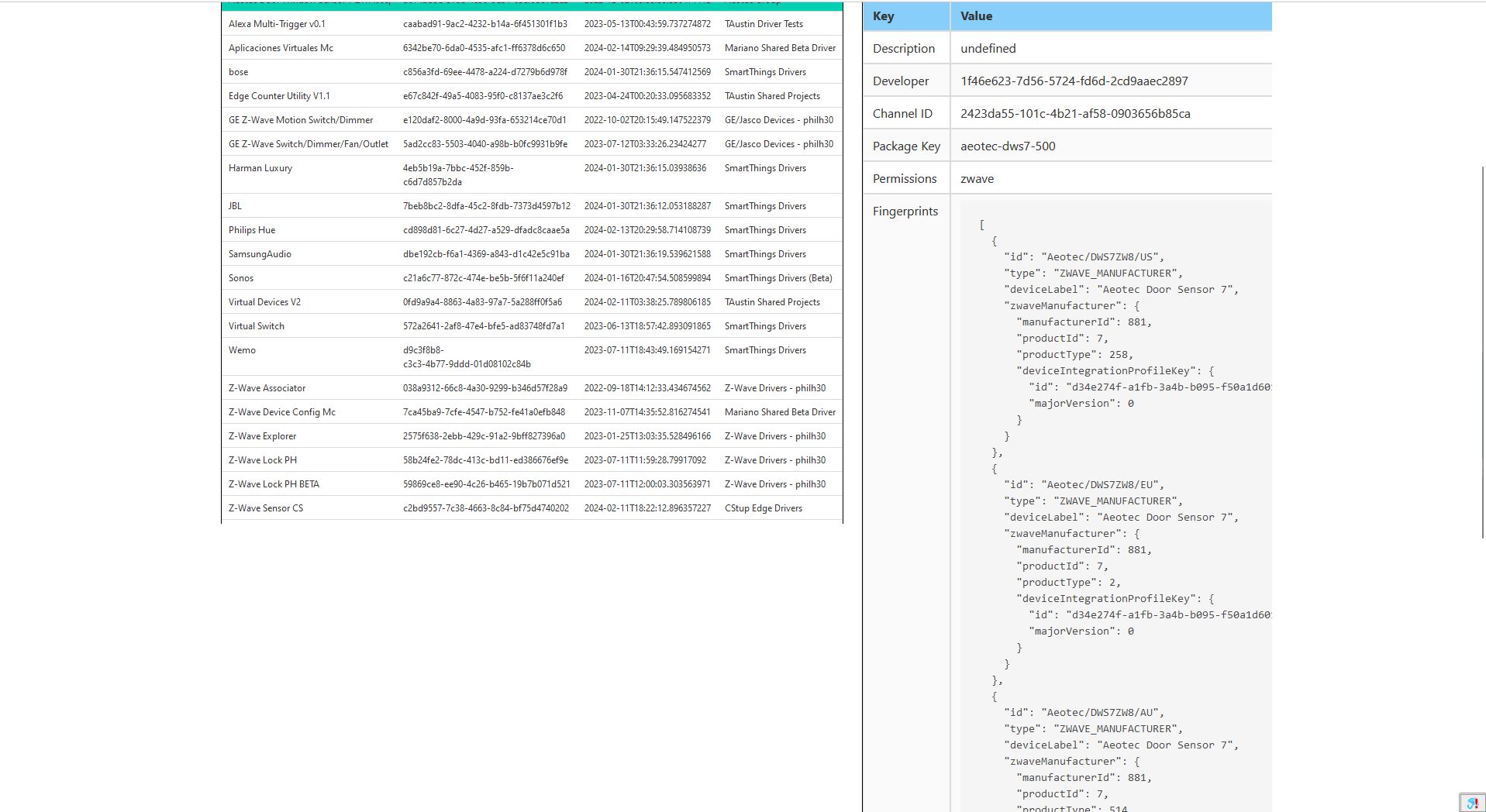Viewport: 1486px width, 812px height.
Task: Select the Edge Counter Utility V1.1 row
Action: coord(388,95)
